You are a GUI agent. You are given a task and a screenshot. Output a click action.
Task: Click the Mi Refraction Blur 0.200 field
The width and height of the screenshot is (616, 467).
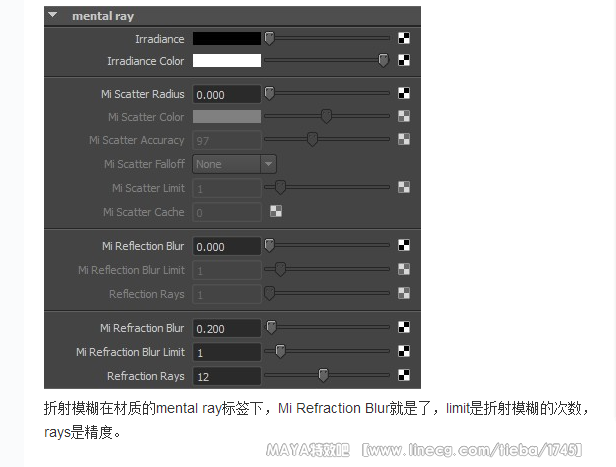click(227, 328)
